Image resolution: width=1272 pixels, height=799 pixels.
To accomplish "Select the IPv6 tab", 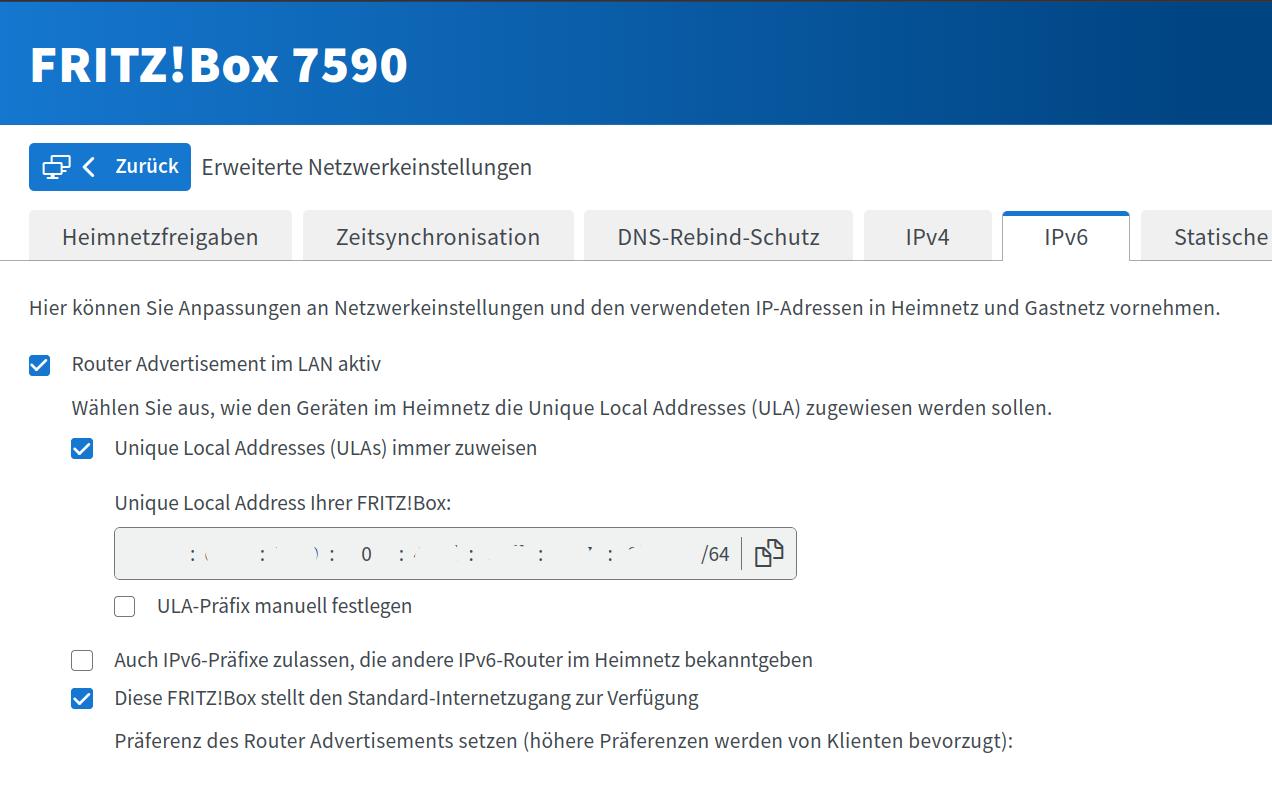I will (x=1066, y=237).
